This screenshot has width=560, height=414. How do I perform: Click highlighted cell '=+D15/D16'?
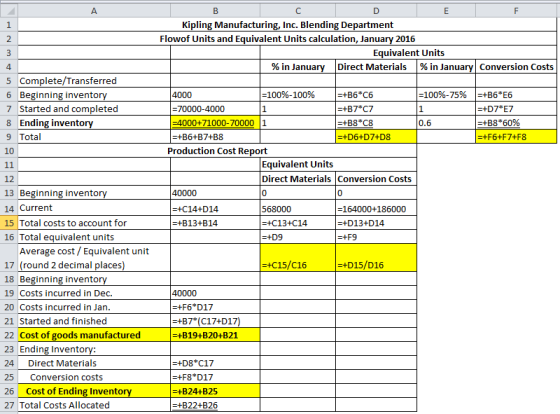(x=376, y=258)
